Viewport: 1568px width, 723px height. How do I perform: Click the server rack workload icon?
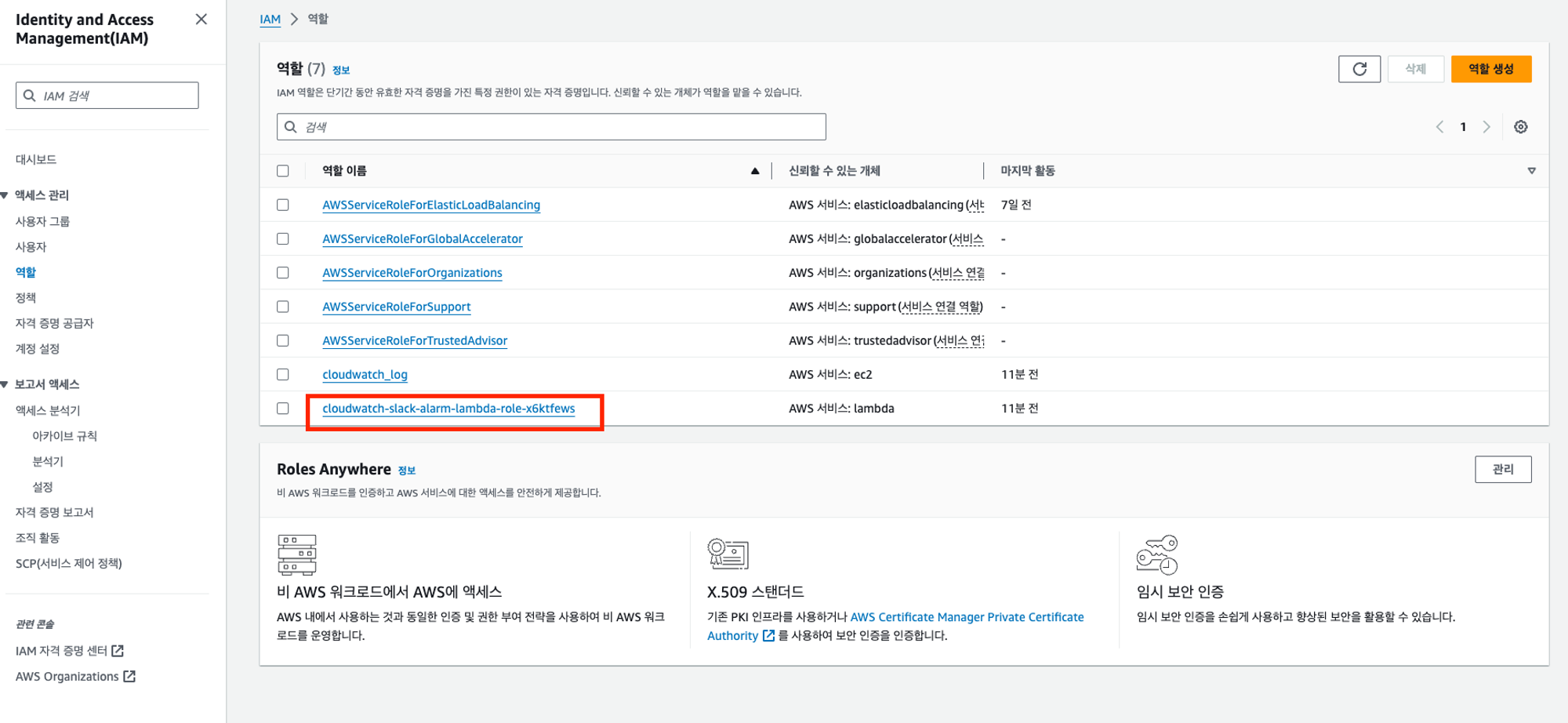297,554
